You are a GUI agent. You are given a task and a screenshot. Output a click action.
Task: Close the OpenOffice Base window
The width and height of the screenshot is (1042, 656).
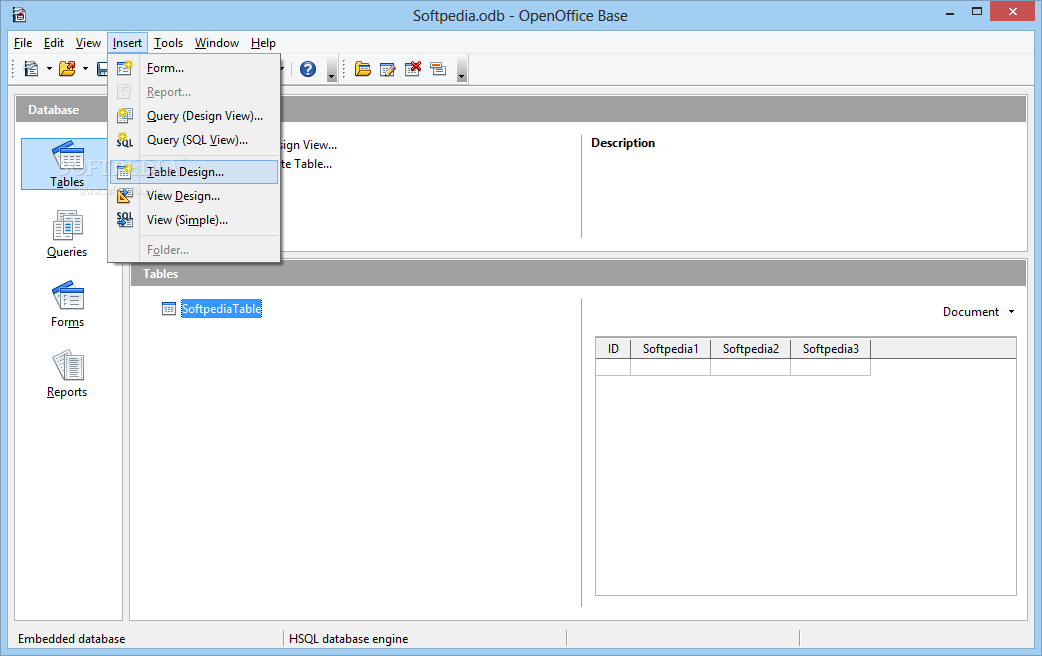1013,11
